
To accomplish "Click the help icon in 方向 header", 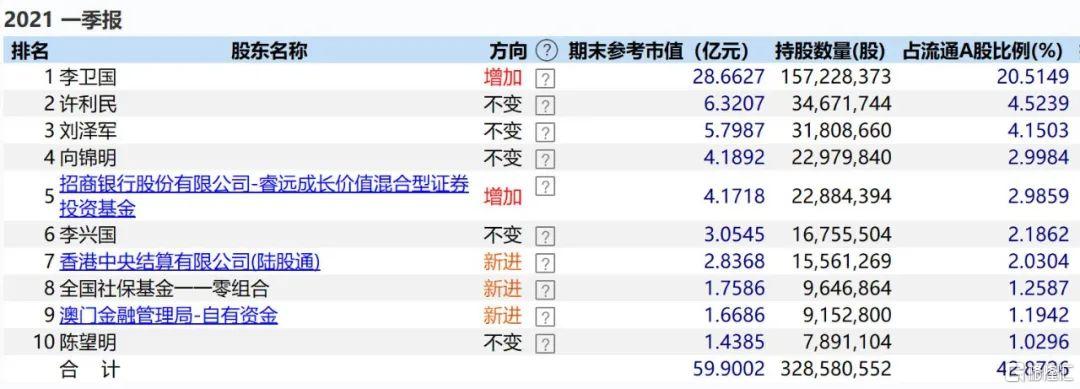I will tap(546, 50).
